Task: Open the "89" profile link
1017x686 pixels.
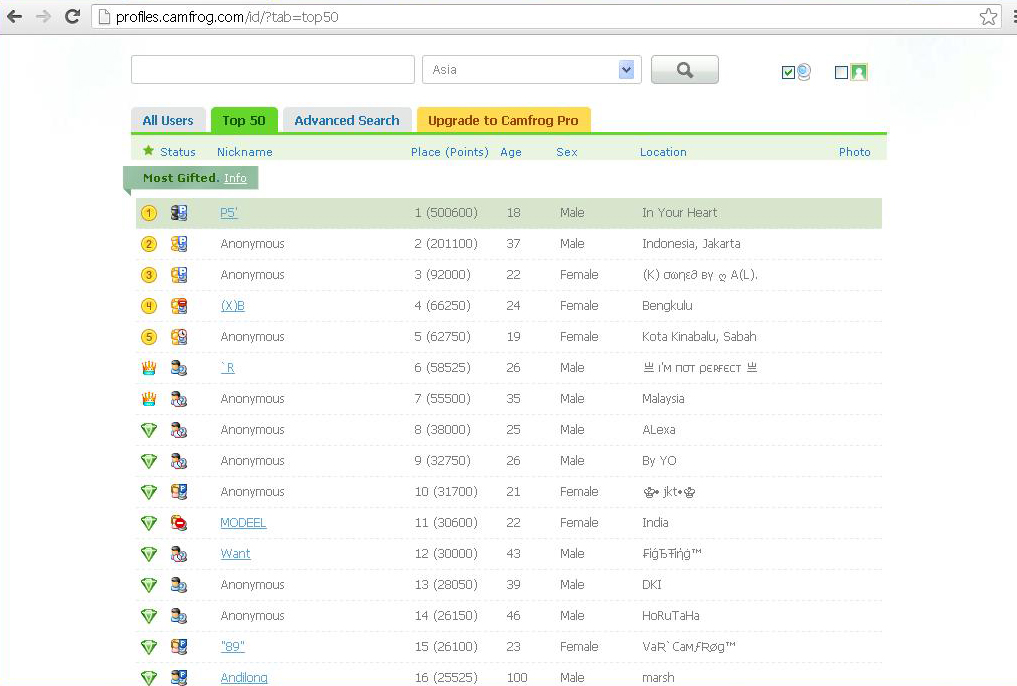Action: pyautogui.click(x=233, y=646)
